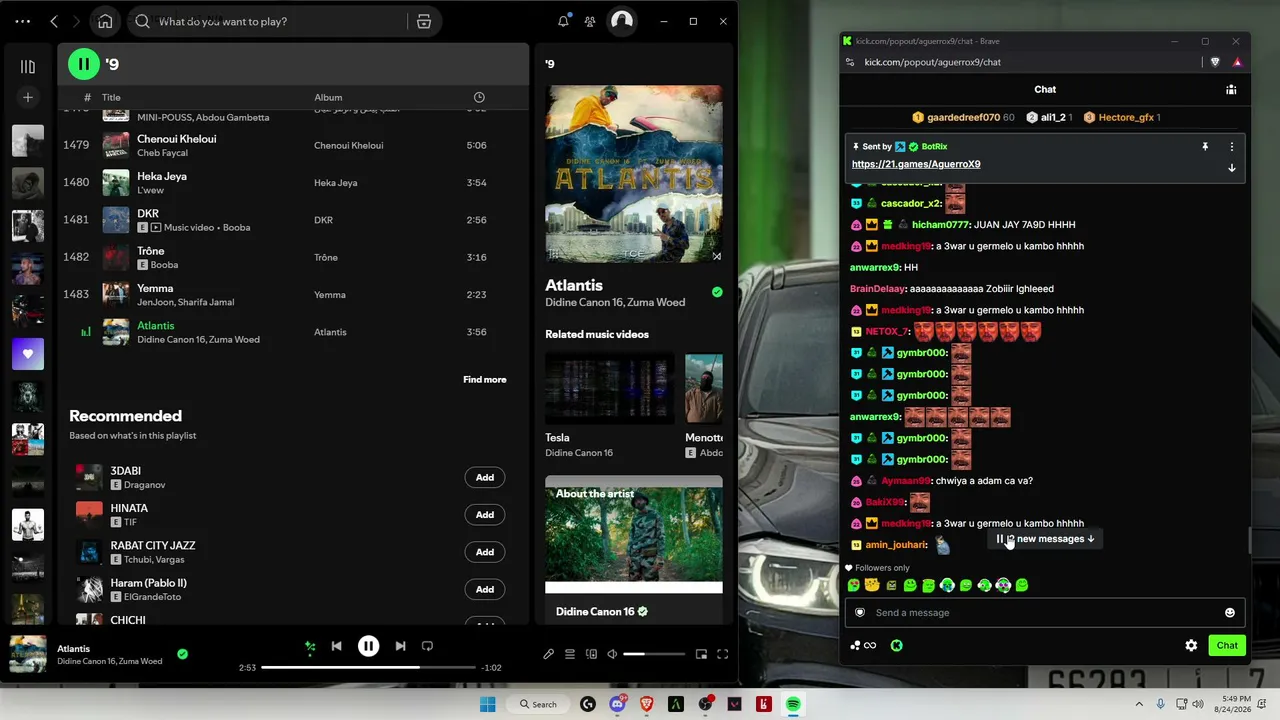The image size is (1280, 720).
Task: Open the Windows Start menu
Action: [x=488, y=704]
